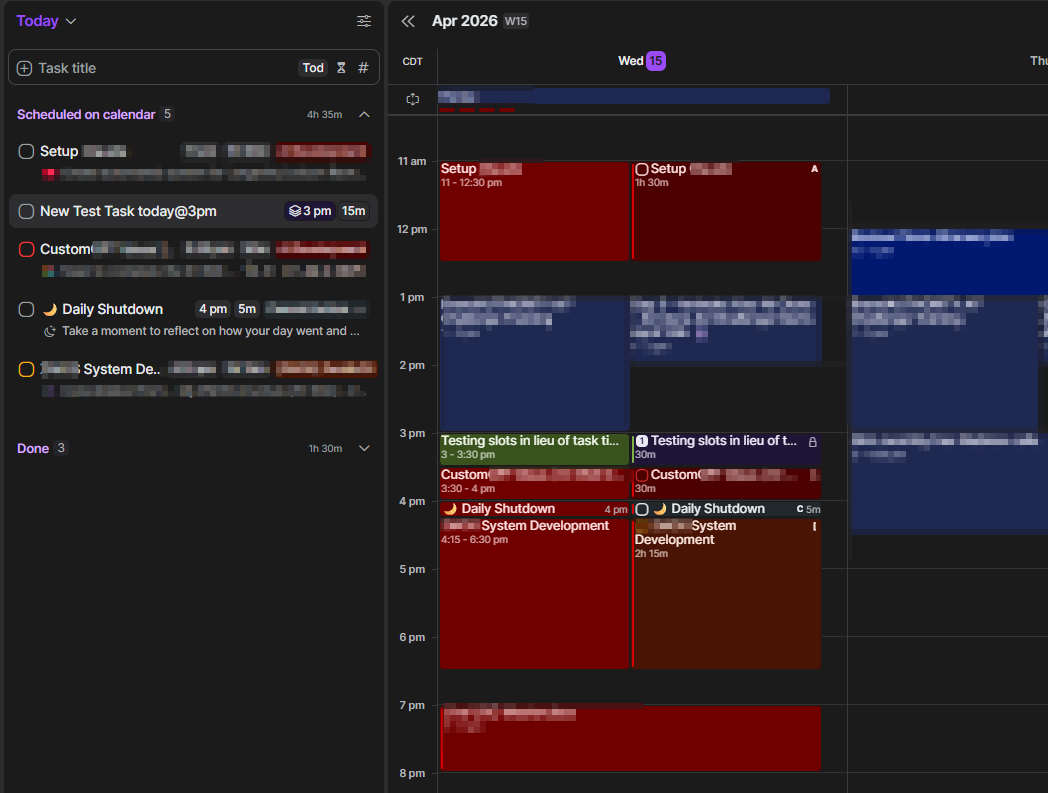
Task: Click moon icon on Daily Shutdown list task
Action: click(50, 309)
